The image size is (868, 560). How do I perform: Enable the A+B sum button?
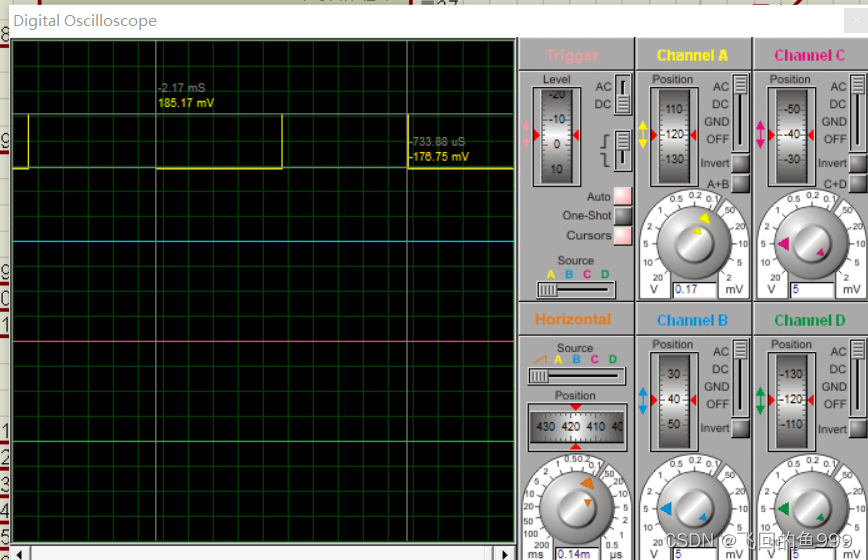click(x=740, y=184)
